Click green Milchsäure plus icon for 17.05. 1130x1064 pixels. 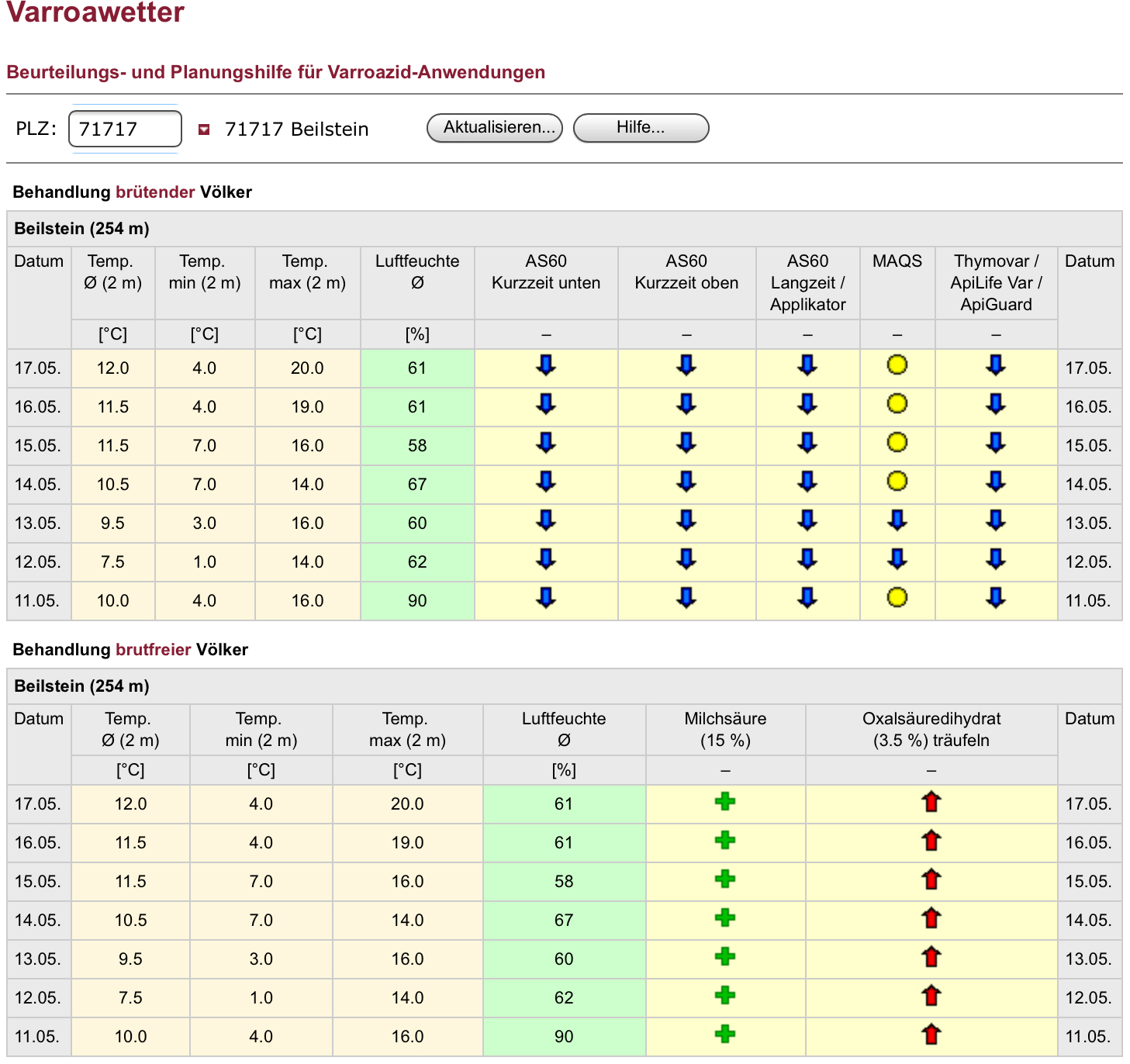click(724, 802)
